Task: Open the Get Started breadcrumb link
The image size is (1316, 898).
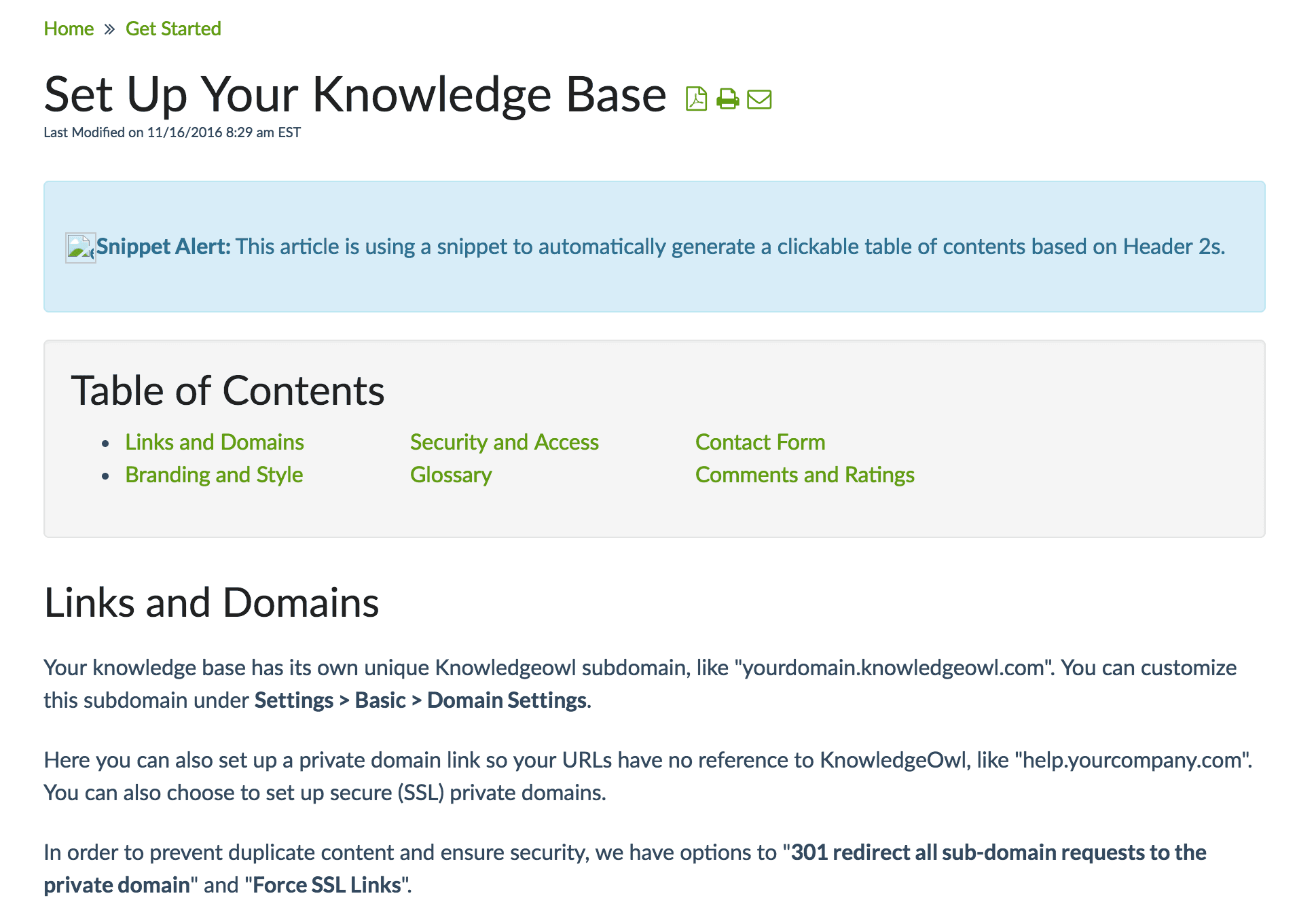Action: point(173,29)
